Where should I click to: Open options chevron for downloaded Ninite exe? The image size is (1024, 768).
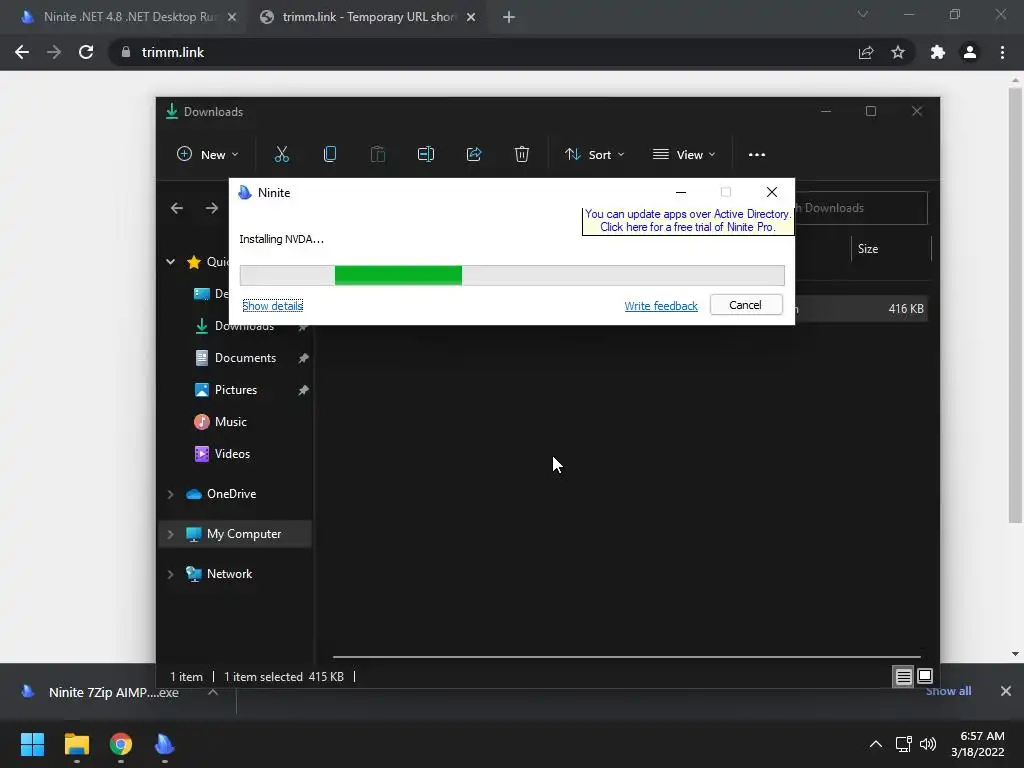pos(213,692)
